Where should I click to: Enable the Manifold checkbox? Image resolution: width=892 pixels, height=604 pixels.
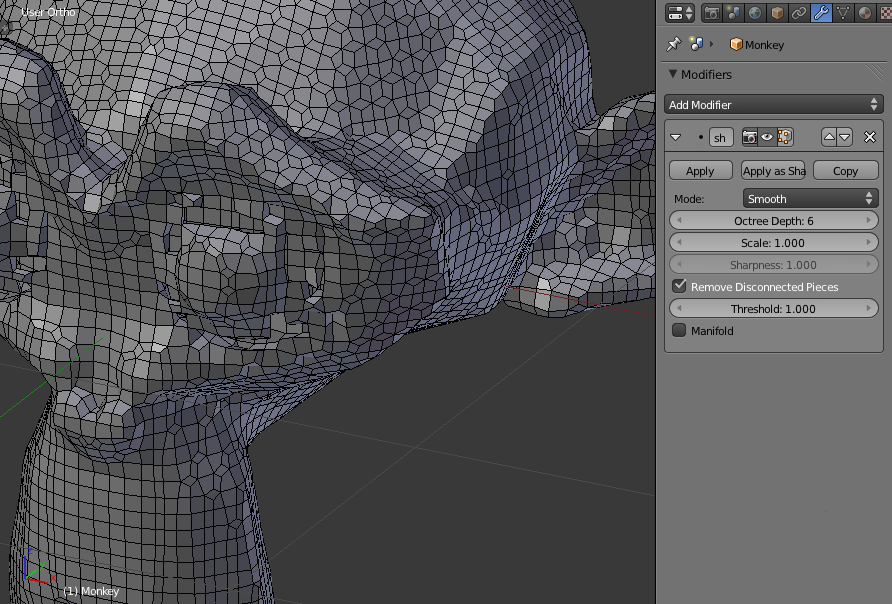point(679,330)
